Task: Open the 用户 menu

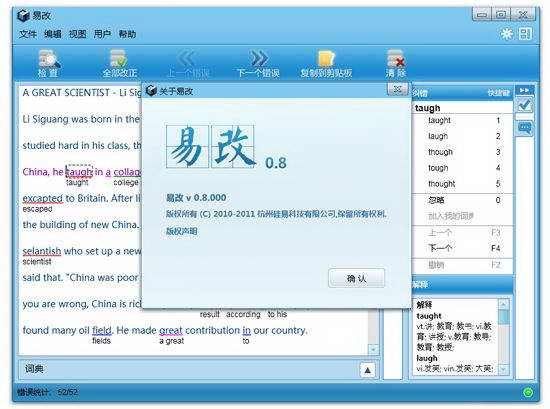Action: pos(102,34)
